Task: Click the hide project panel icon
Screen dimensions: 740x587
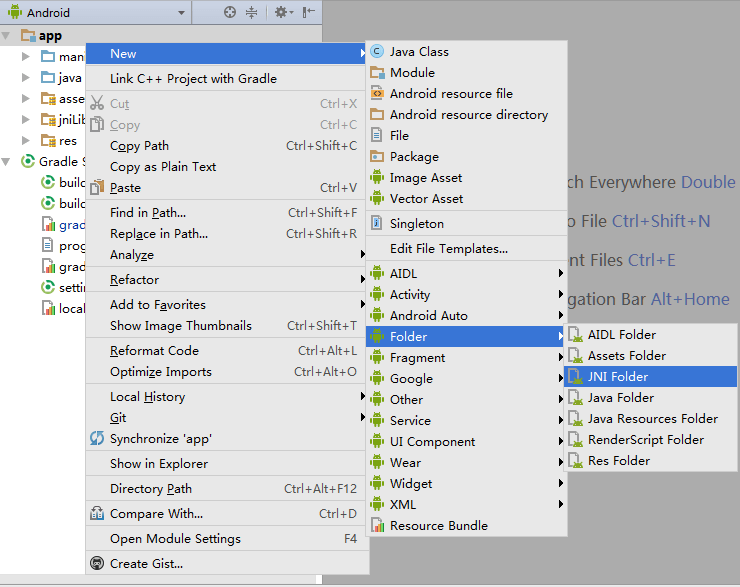Action: coord(309,12)
